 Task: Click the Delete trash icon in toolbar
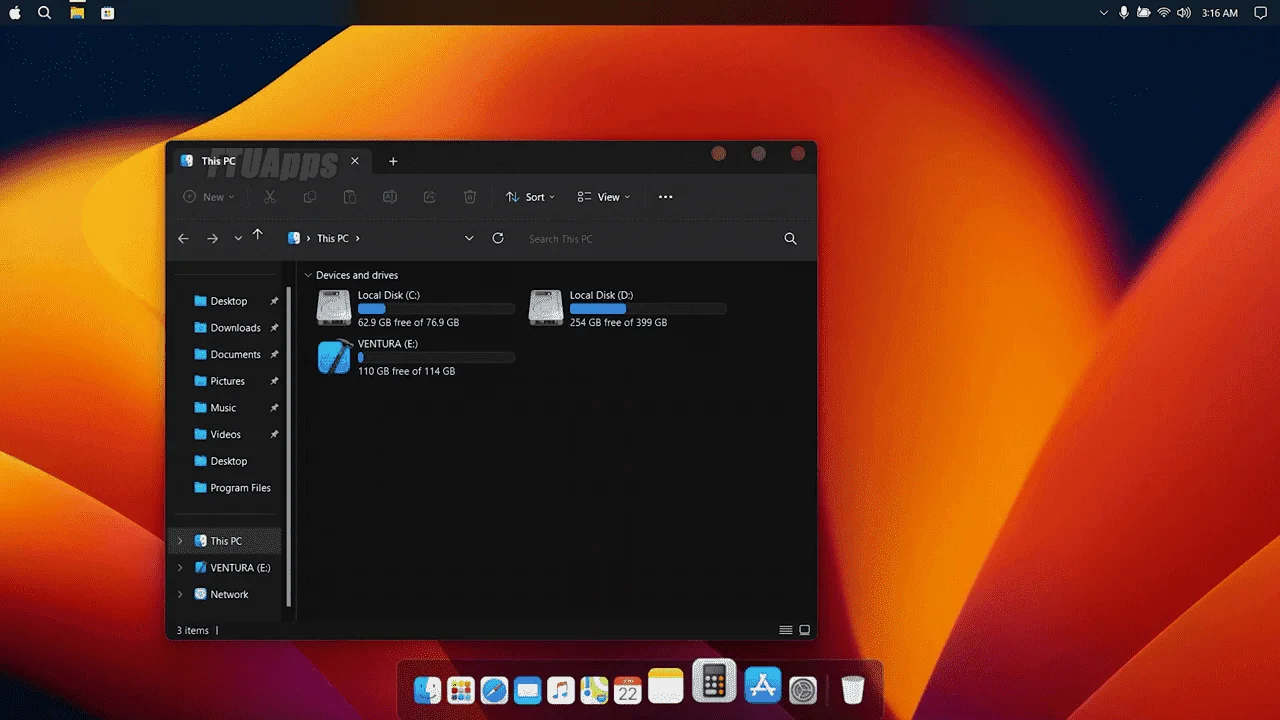(x=470, y=197)
